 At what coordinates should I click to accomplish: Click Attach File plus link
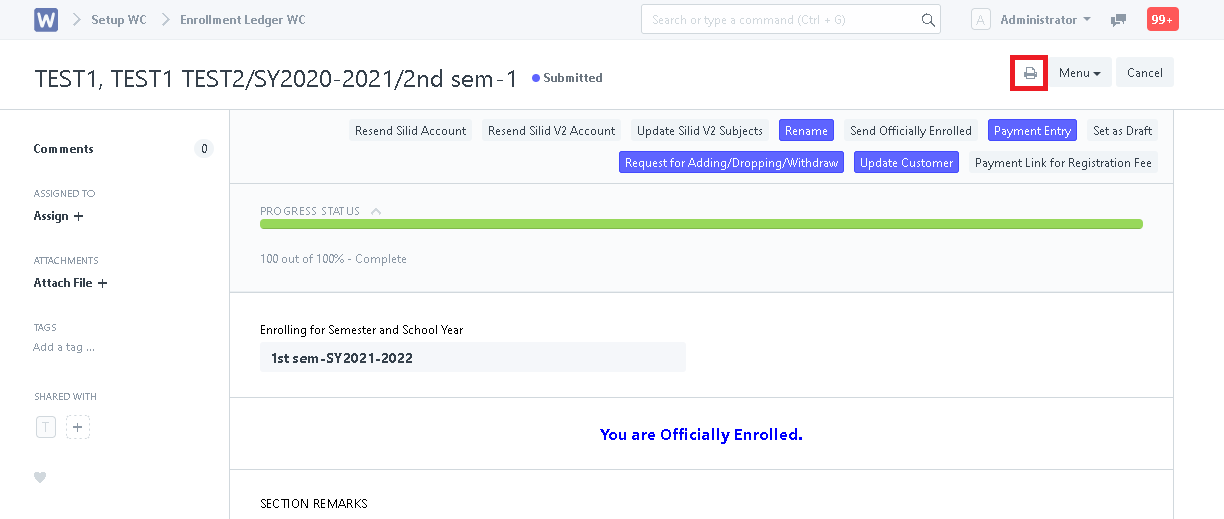[x=70, y=283]
